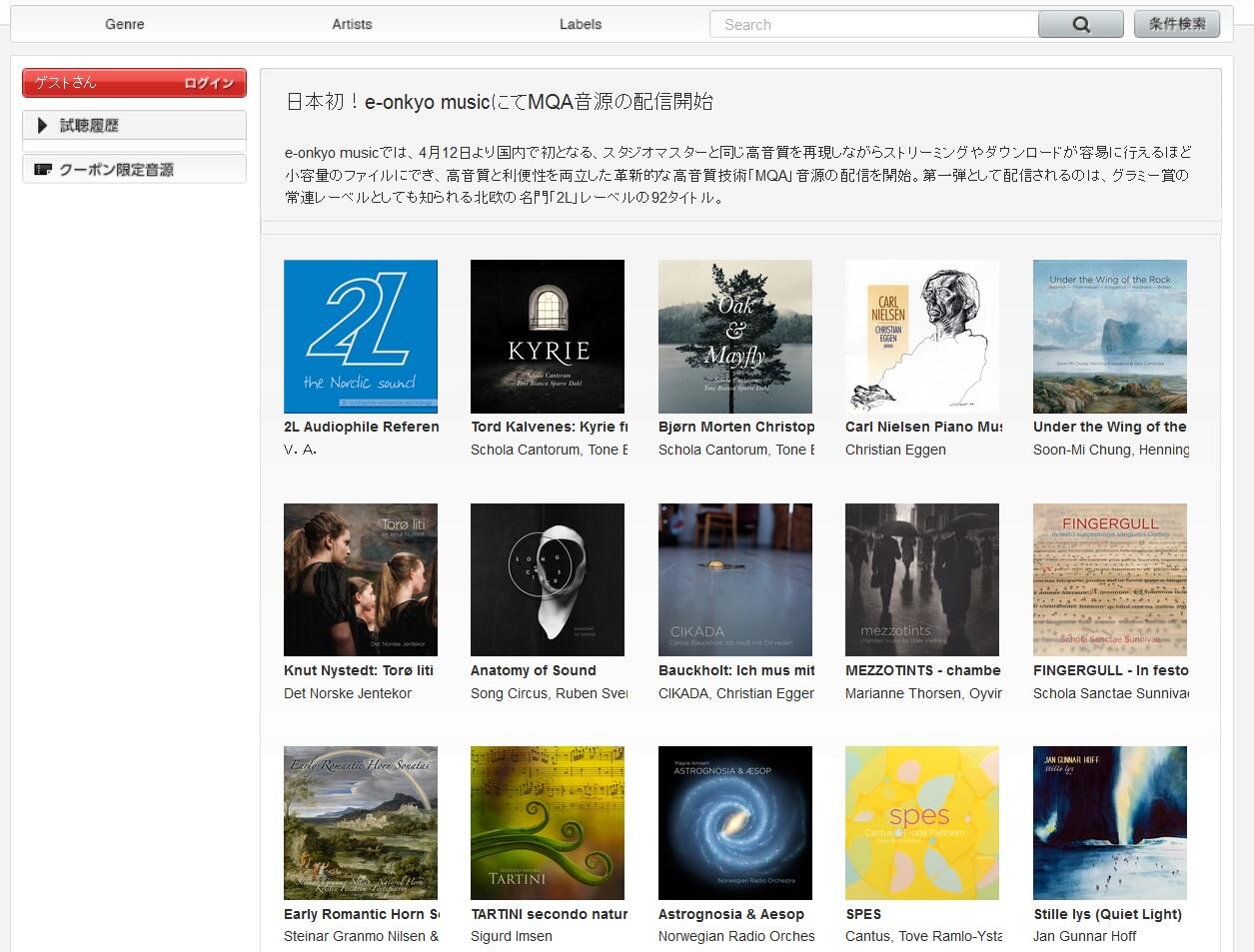Click the Astrognosia & Aesop title link
The width and height of the screenshot is (1254, 952).
731,914
